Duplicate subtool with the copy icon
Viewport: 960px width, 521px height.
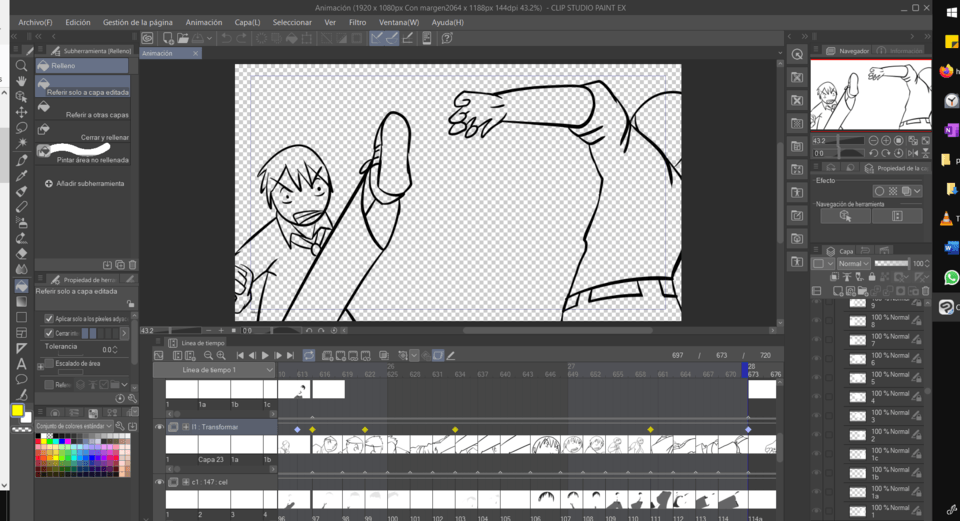(x=120, y=265)
